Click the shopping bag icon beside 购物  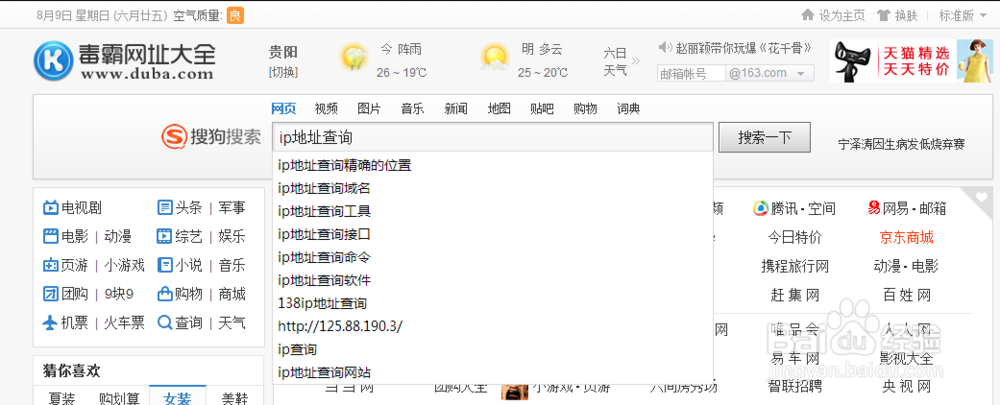pyautogui.click(x=165, y=294)
